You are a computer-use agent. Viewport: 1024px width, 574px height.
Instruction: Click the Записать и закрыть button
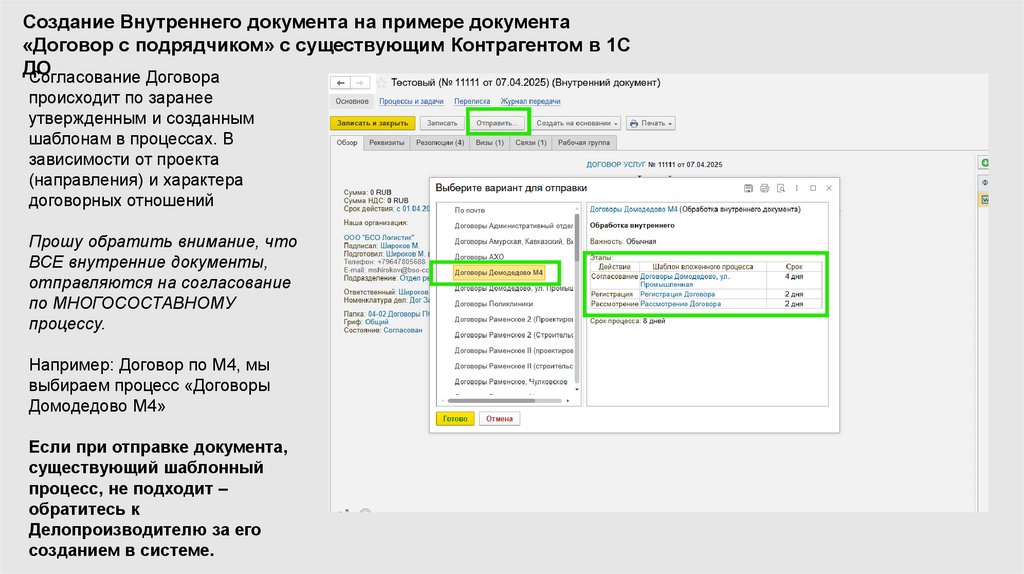[372, 123]
